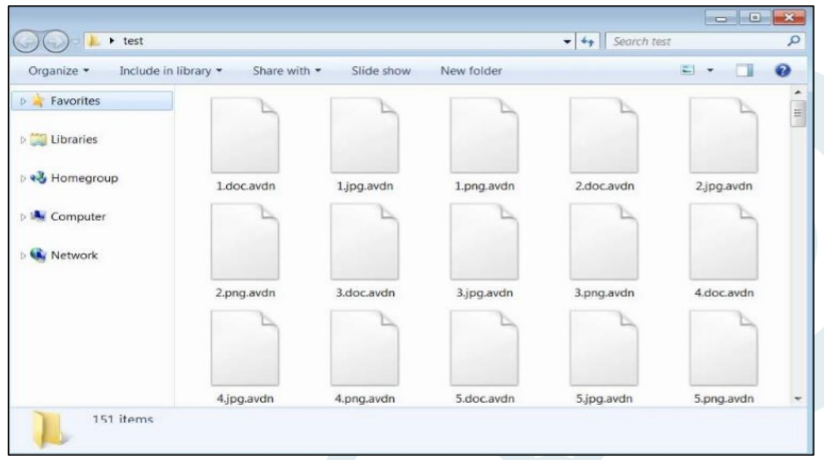Click the vertical scrollbar thumb
Screen dimensions: 824x460
click(x=798, y=113)
